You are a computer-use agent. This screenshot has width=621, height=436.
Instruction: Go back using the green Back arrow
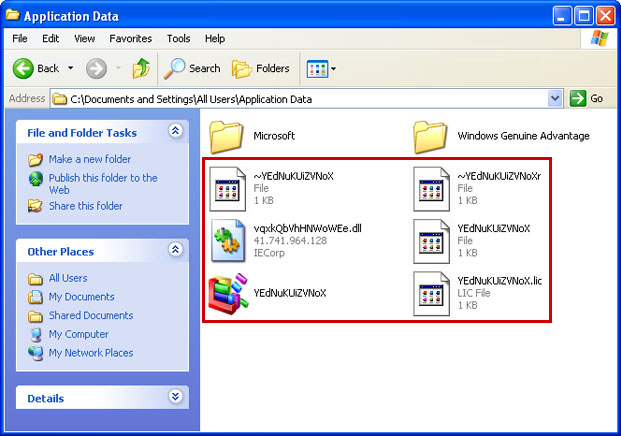(23, 69)
